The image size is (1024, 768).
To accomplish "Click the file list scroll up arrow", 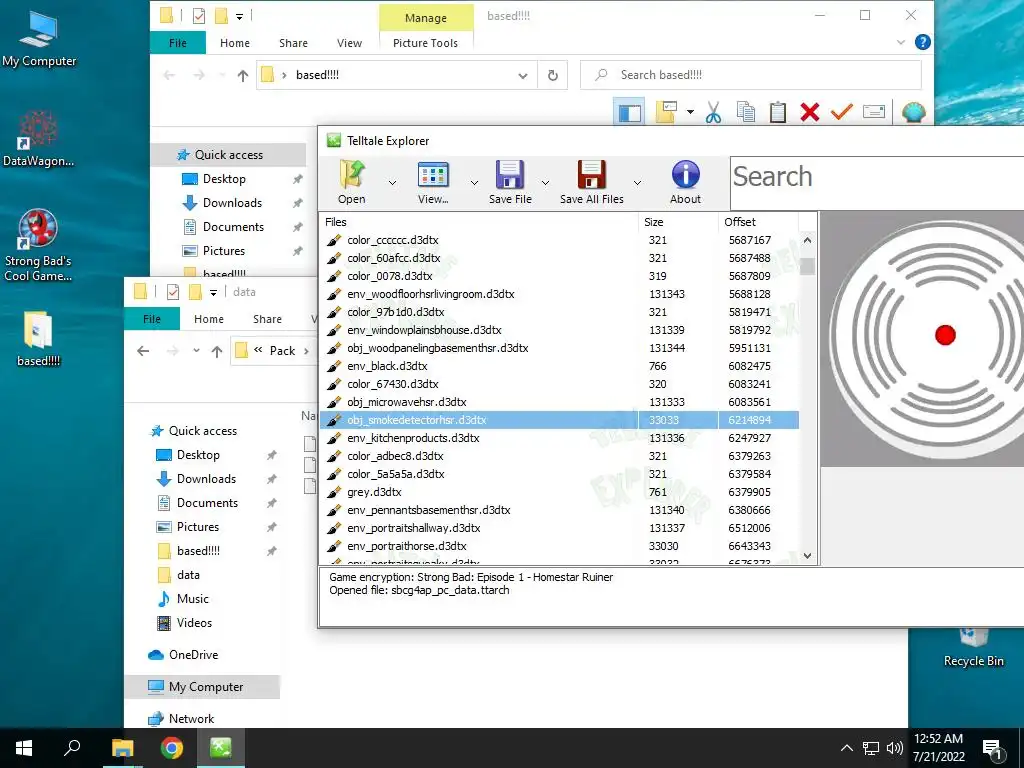I will [x=807, y=240].
